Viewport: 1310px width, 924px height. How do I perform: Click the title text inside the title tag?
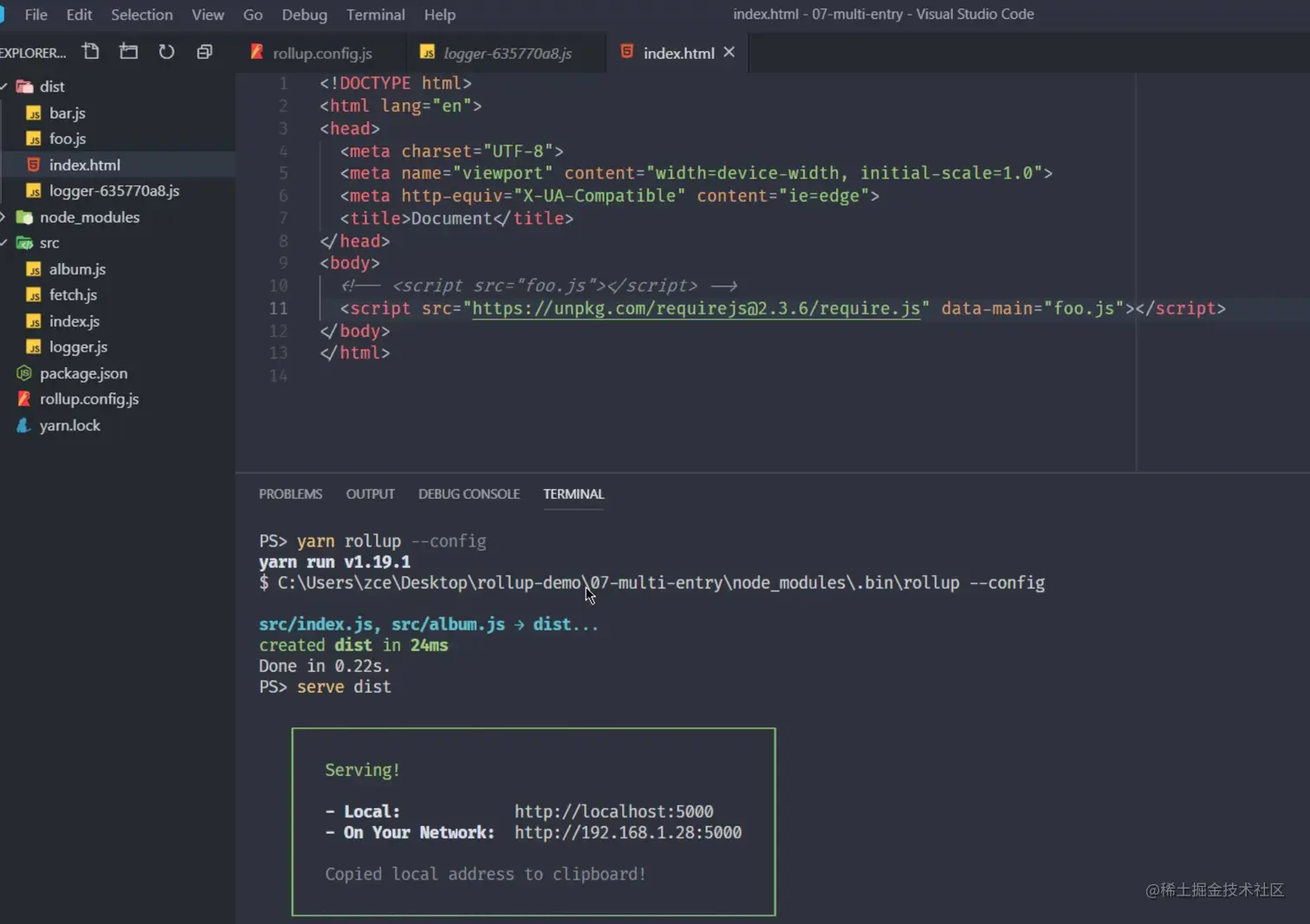click(x=451, y=218)
